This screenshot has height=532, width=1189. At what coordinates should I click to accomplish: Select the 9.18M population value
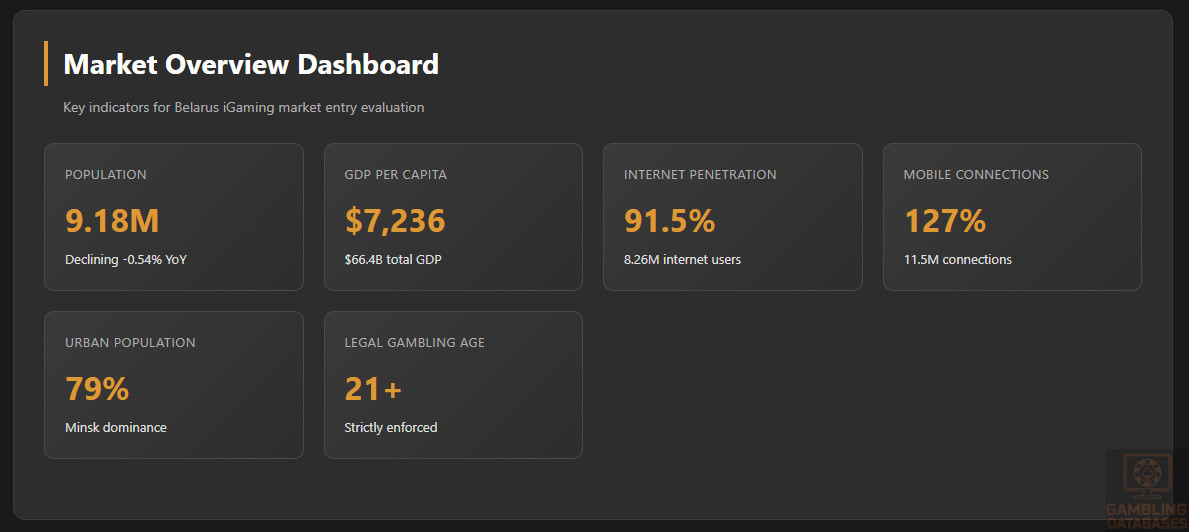[x=112, y=220]
